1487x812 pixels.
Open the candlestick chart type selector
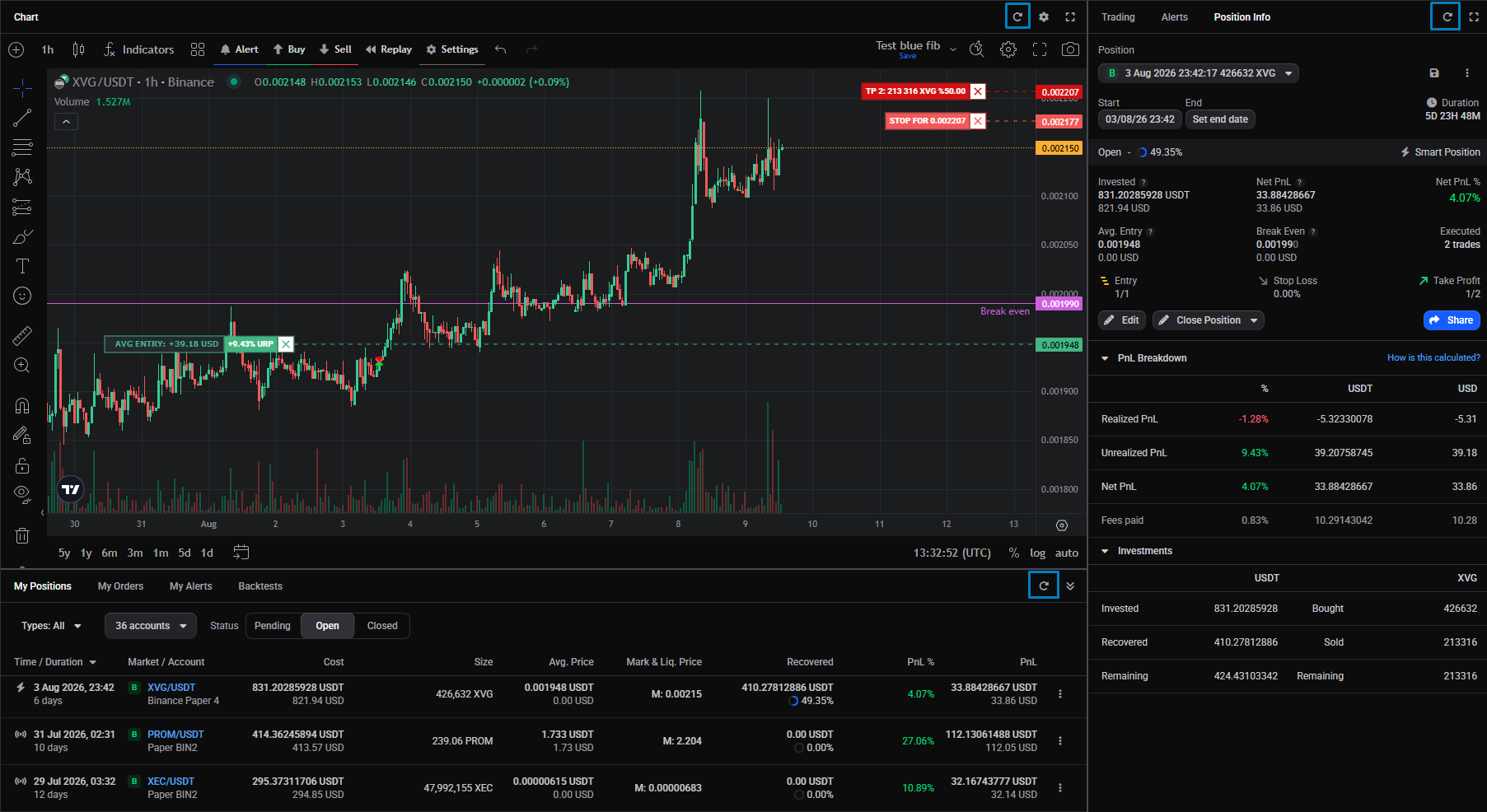pos(78,49)
